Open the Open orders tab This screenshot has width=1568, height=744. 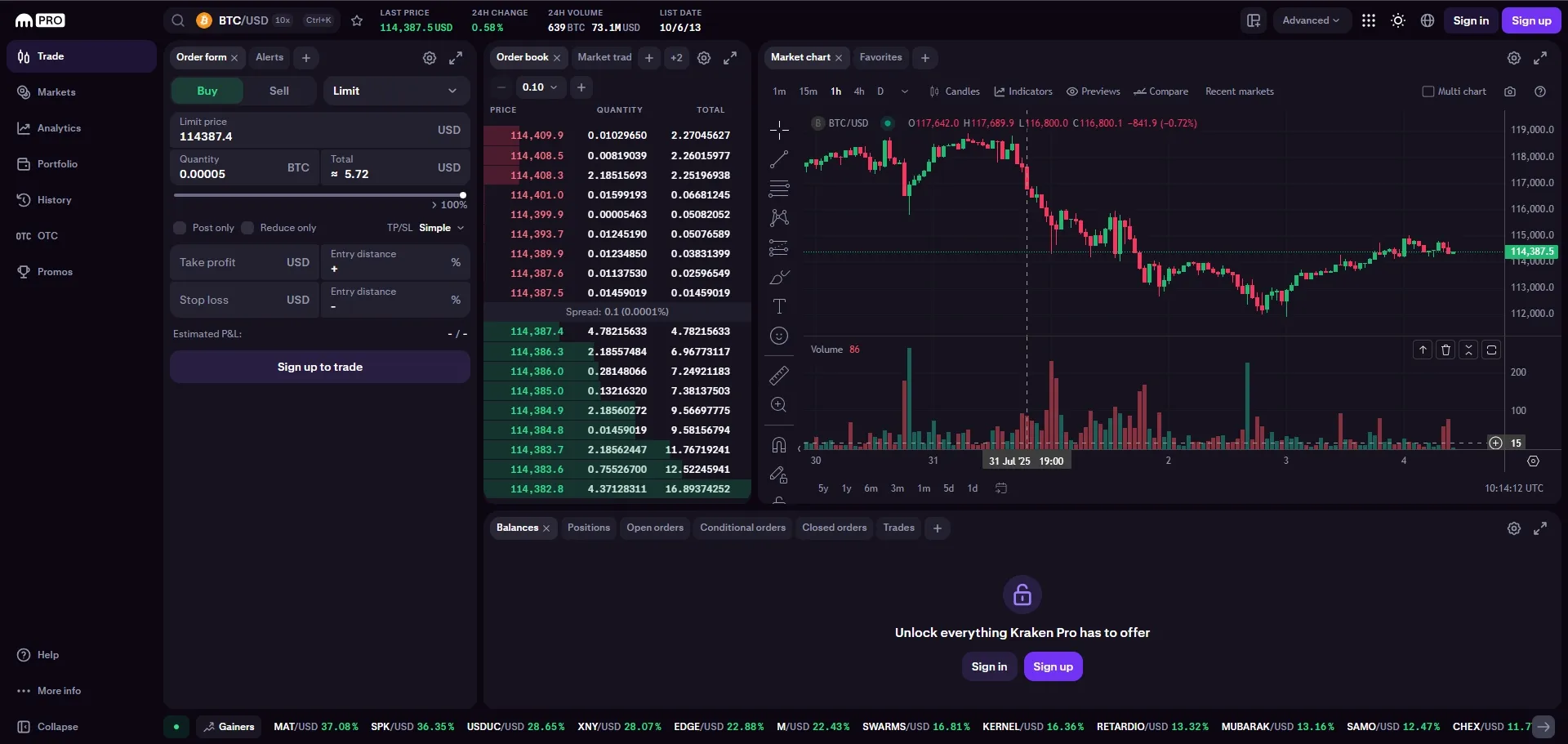click(655, 528)
